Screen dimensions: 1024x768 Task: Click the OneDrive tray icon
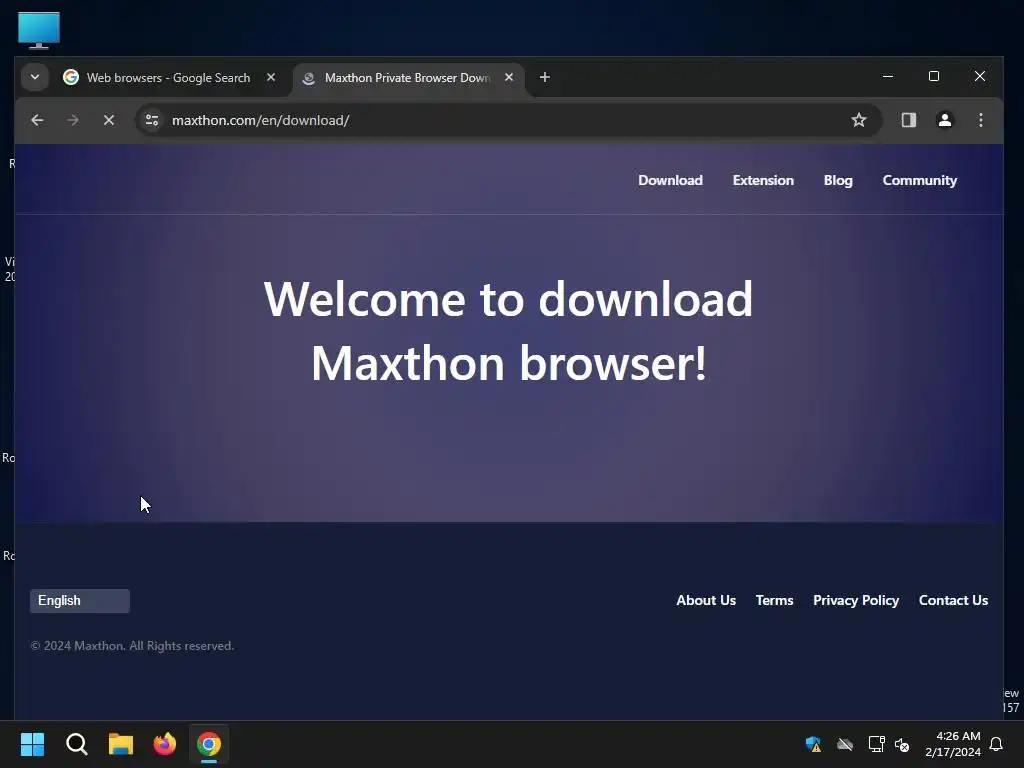click(x=845, y=744)
